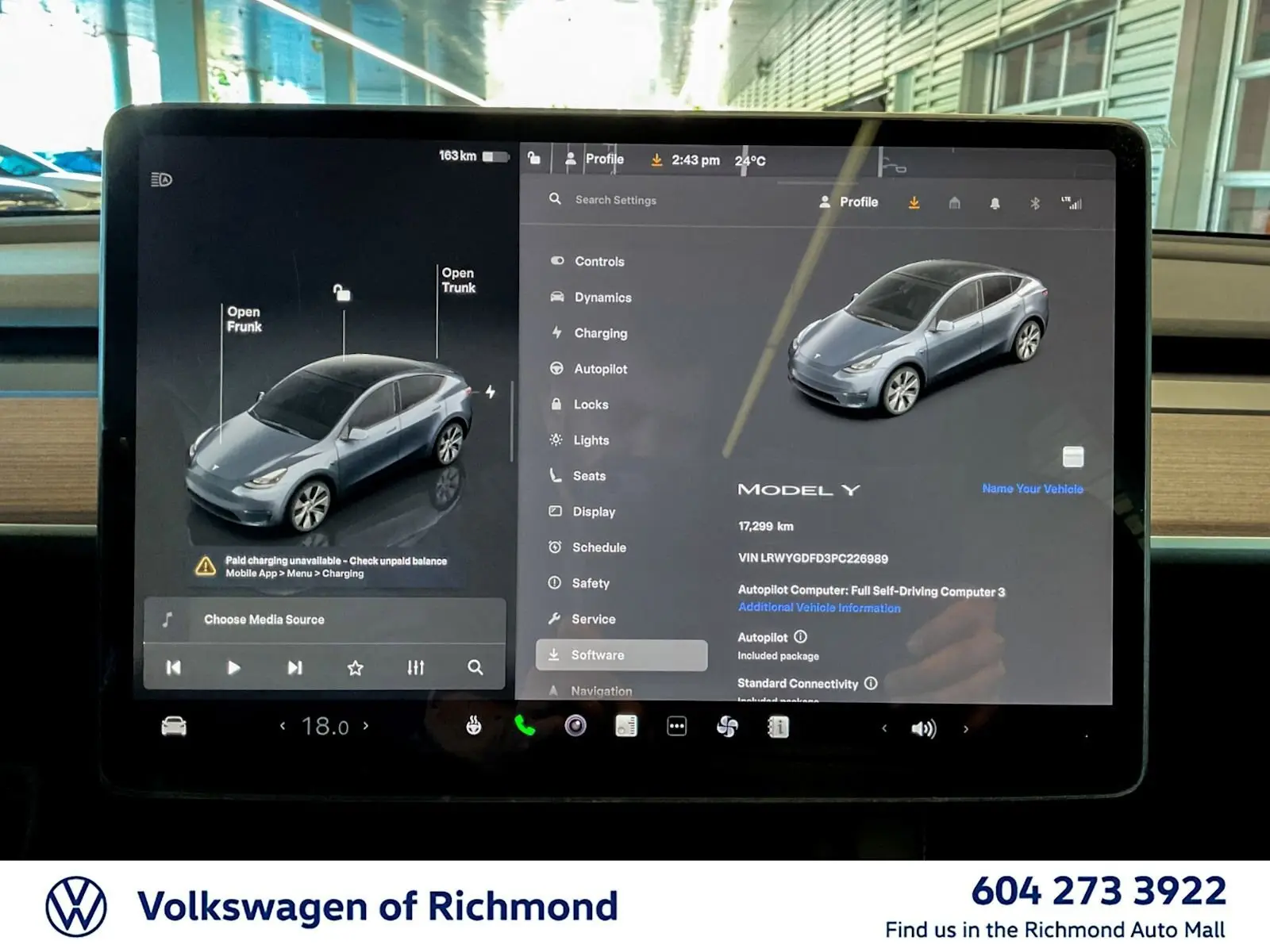Open the car controls icon in bottom bar
The image size is (1270, 952).
174,726
